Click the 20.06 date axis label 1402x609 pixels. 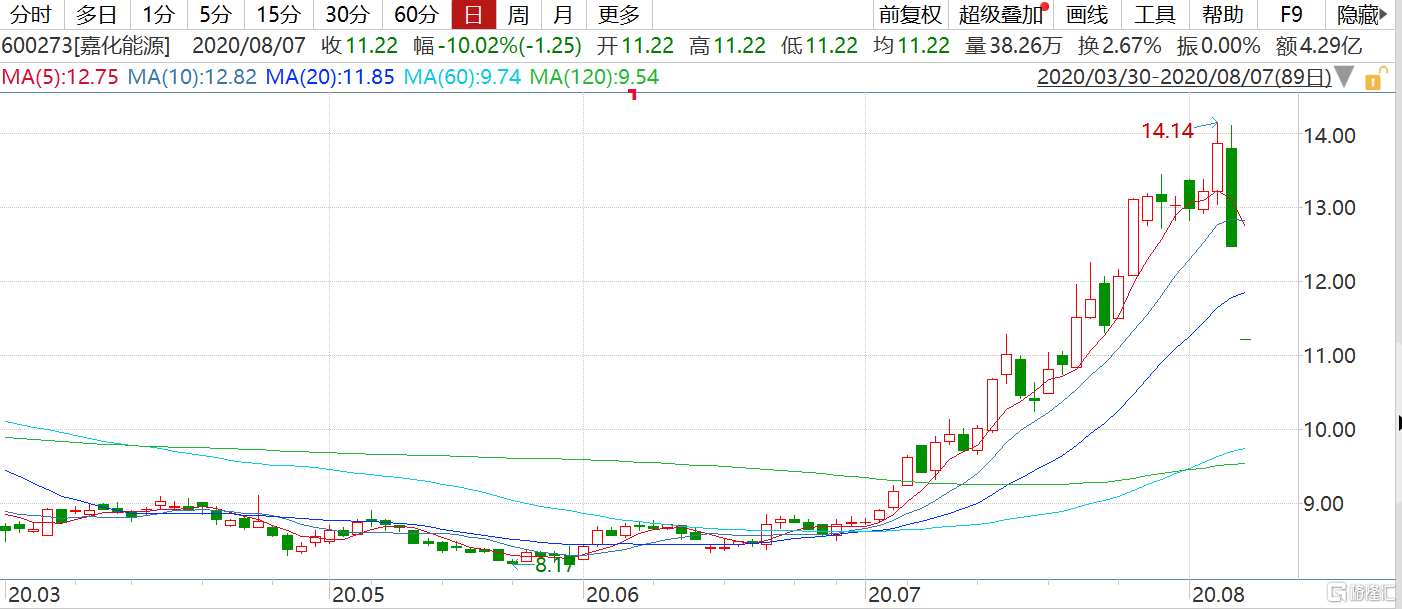(x=612, y=595)
